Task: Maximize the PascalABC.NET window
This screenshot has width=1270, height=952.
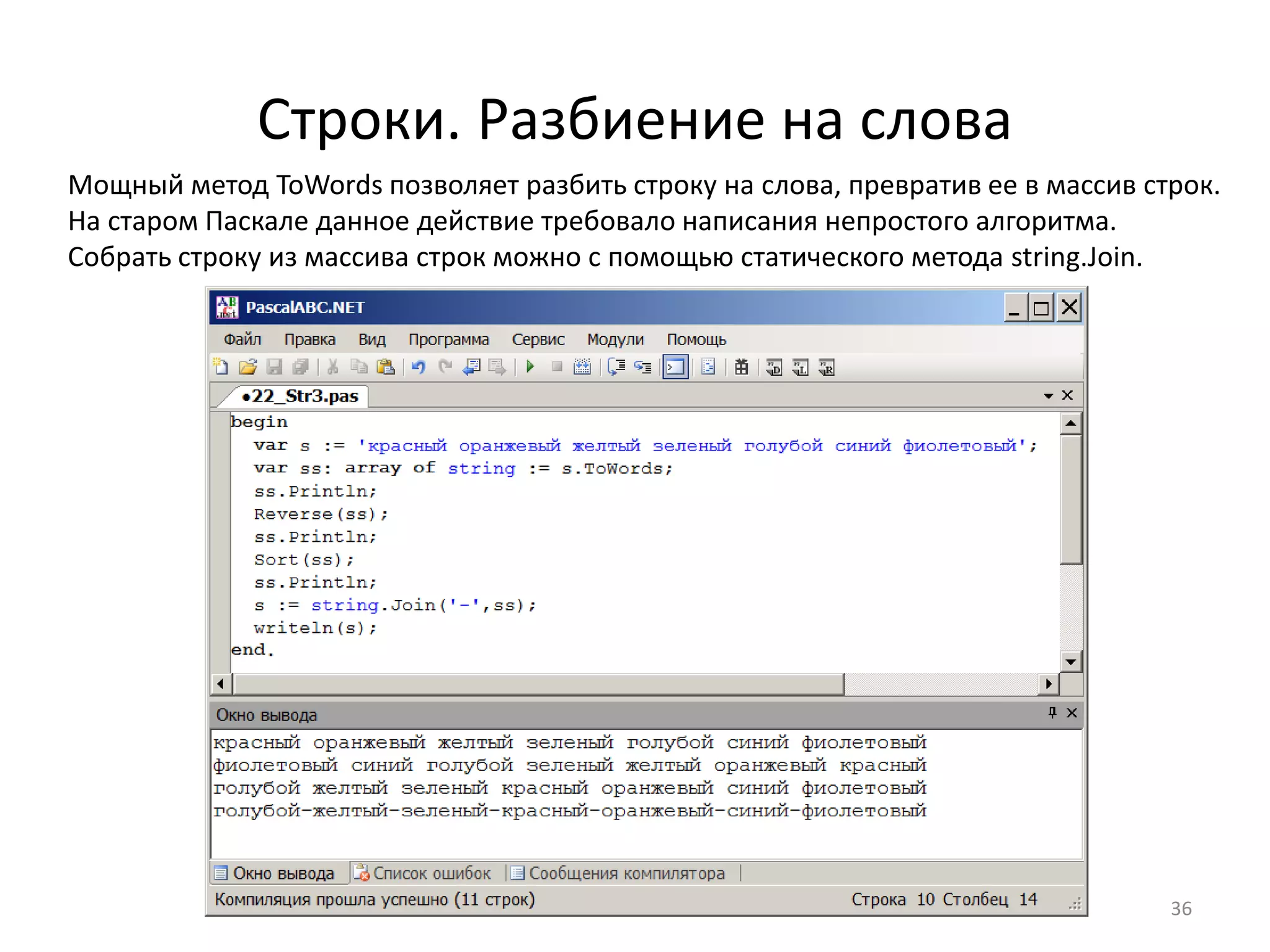Action: [x=1041, y=307]
